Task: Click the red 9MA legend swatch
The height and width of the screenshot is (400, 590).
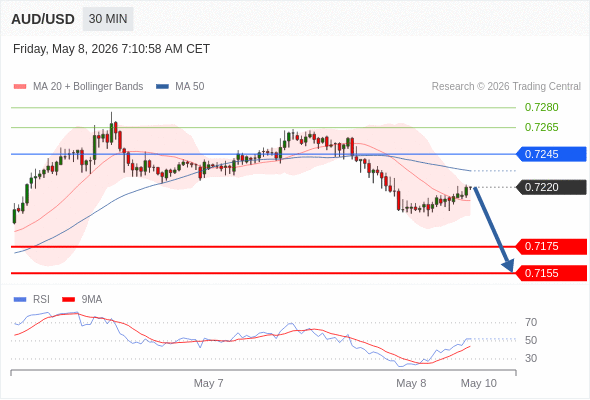Action: coord(68,300)
